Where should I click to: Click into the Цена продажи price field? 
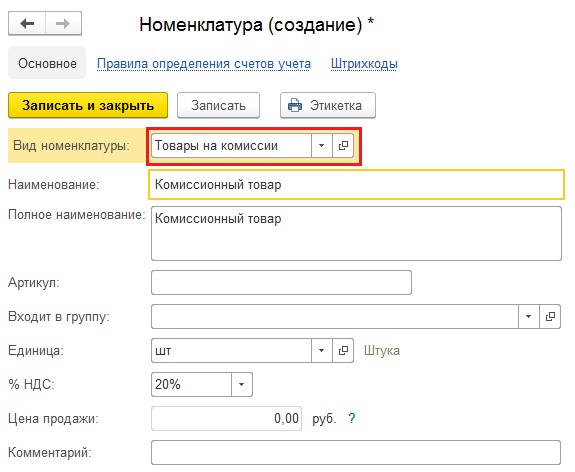pos(226,418)
